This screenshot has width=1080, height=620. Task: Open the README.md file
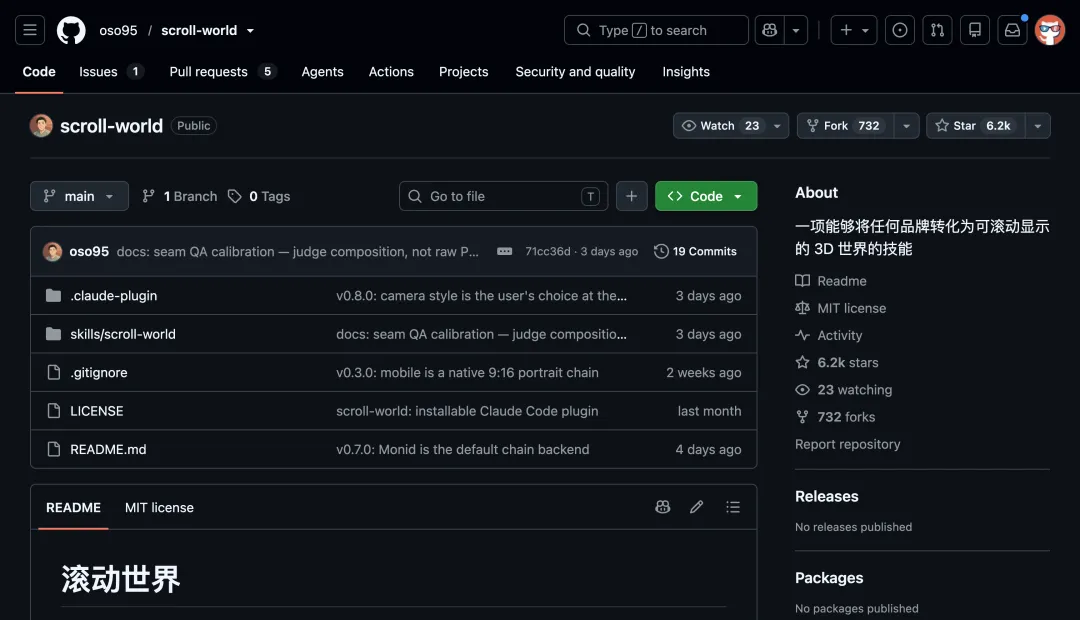[x=108, y=449]
